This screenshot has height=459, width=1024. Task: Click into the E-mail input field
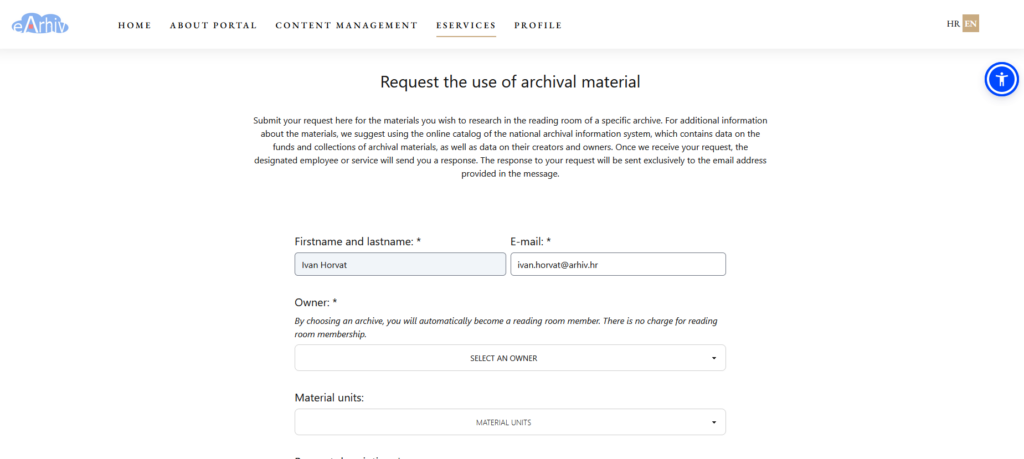click(618, 264)
